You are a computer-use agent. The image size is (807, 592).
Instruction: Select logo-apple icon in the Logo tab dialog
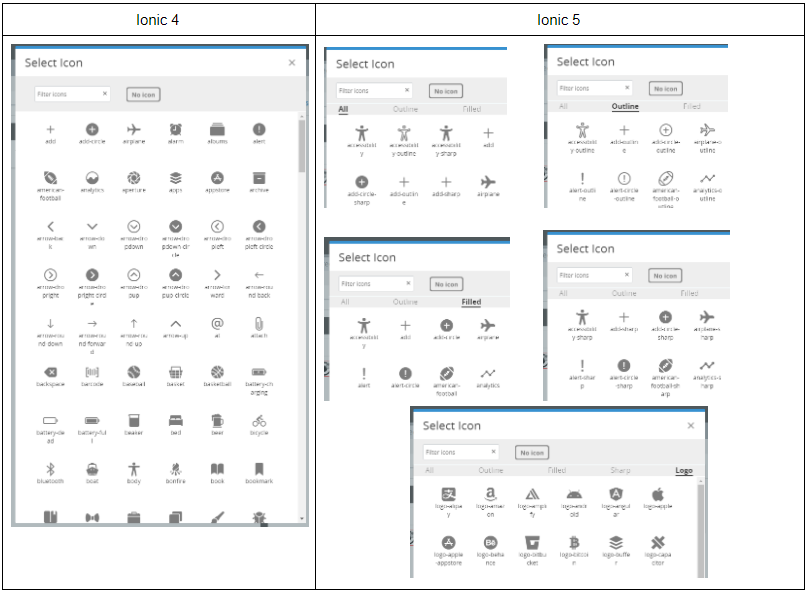658,495
